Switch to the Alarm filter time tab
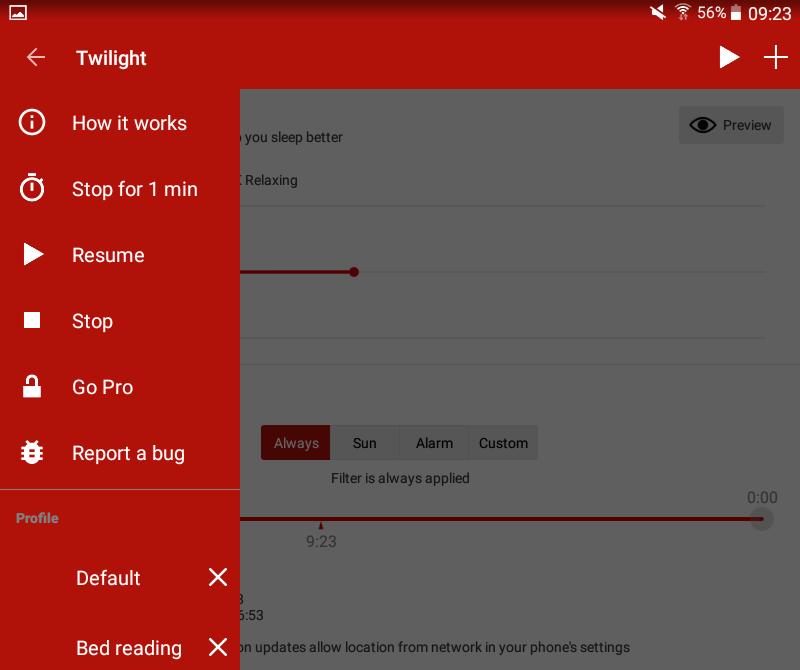The image size is (800, 670). [434, 443]
